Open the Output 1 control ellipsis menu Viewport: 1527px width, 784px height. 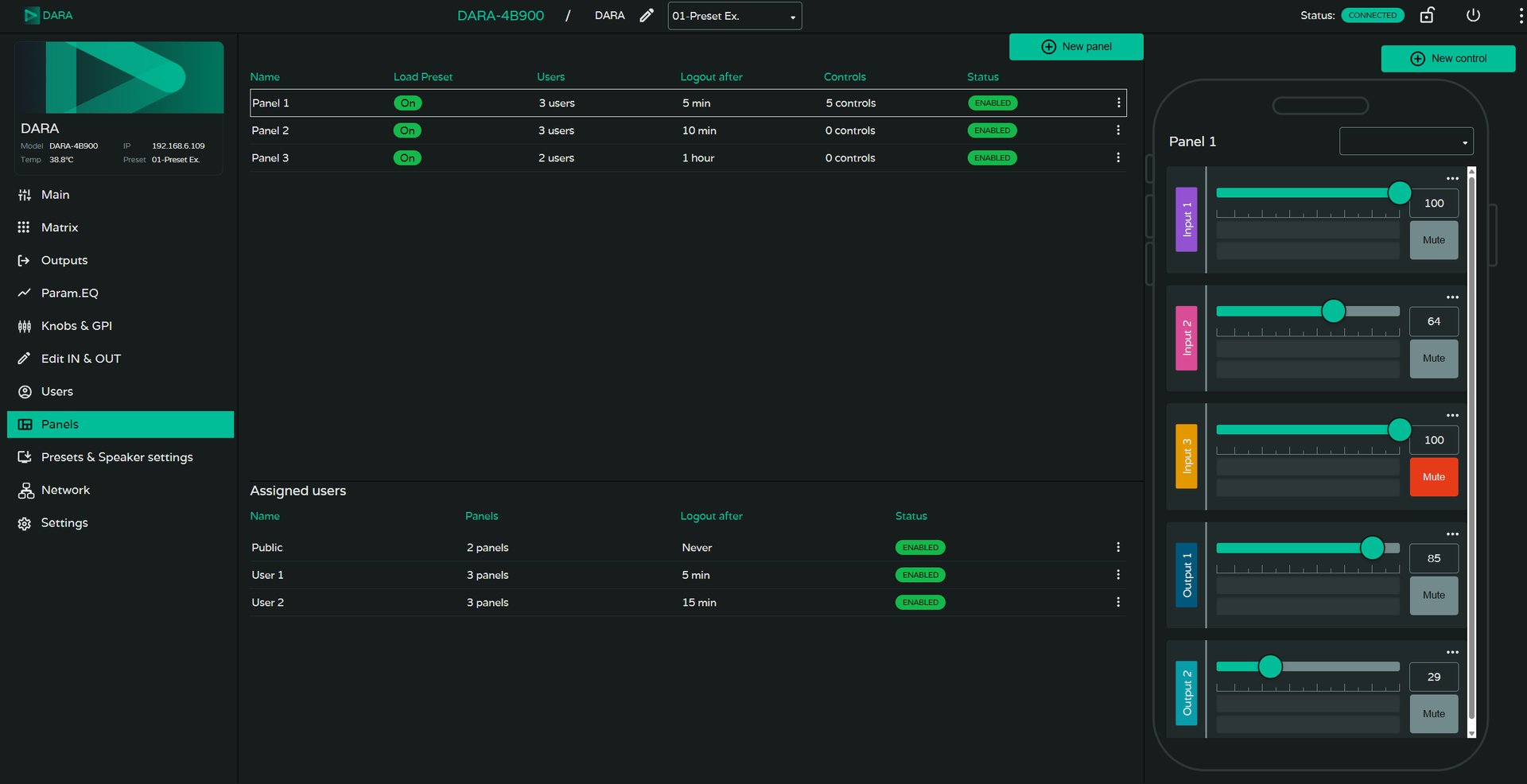tap(1452, 534)
